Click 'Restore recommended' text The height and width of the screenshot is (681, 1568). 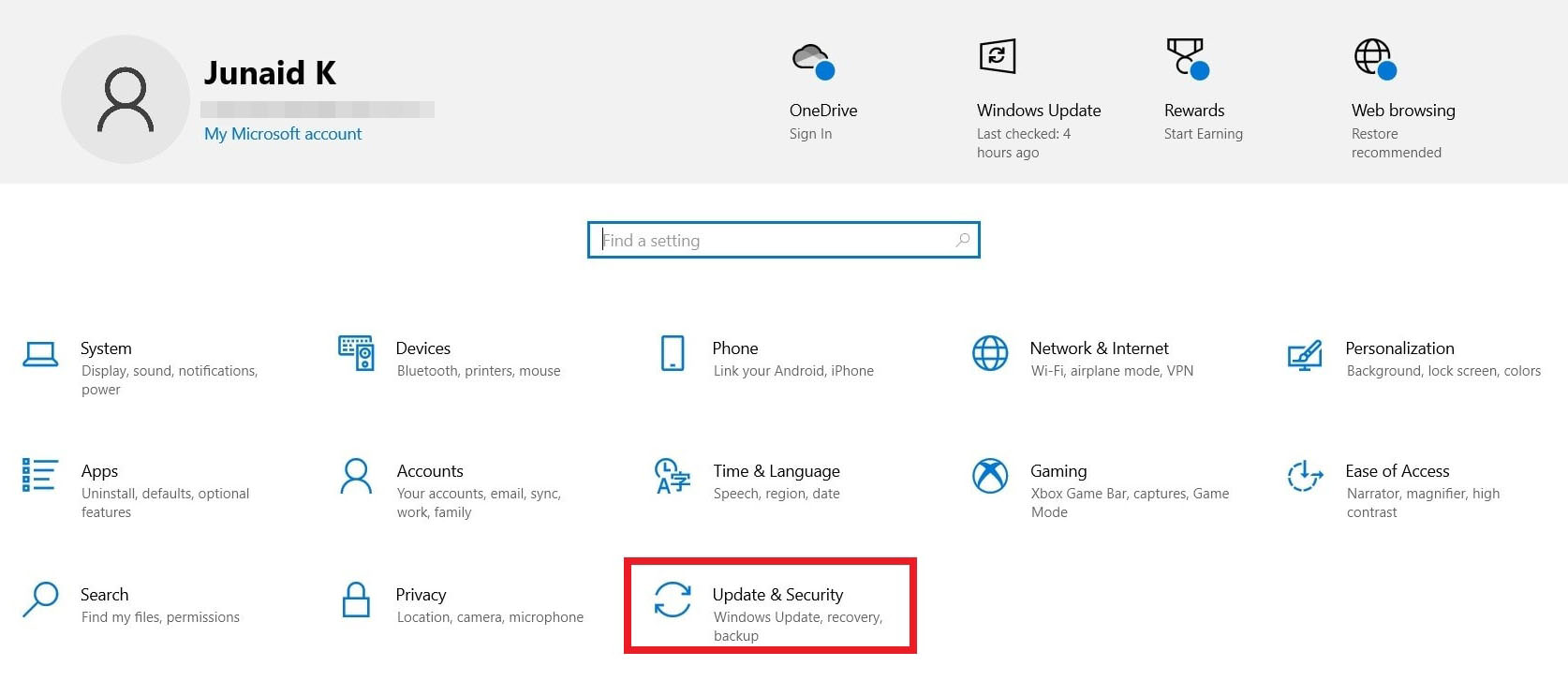tap(1397, 143)
